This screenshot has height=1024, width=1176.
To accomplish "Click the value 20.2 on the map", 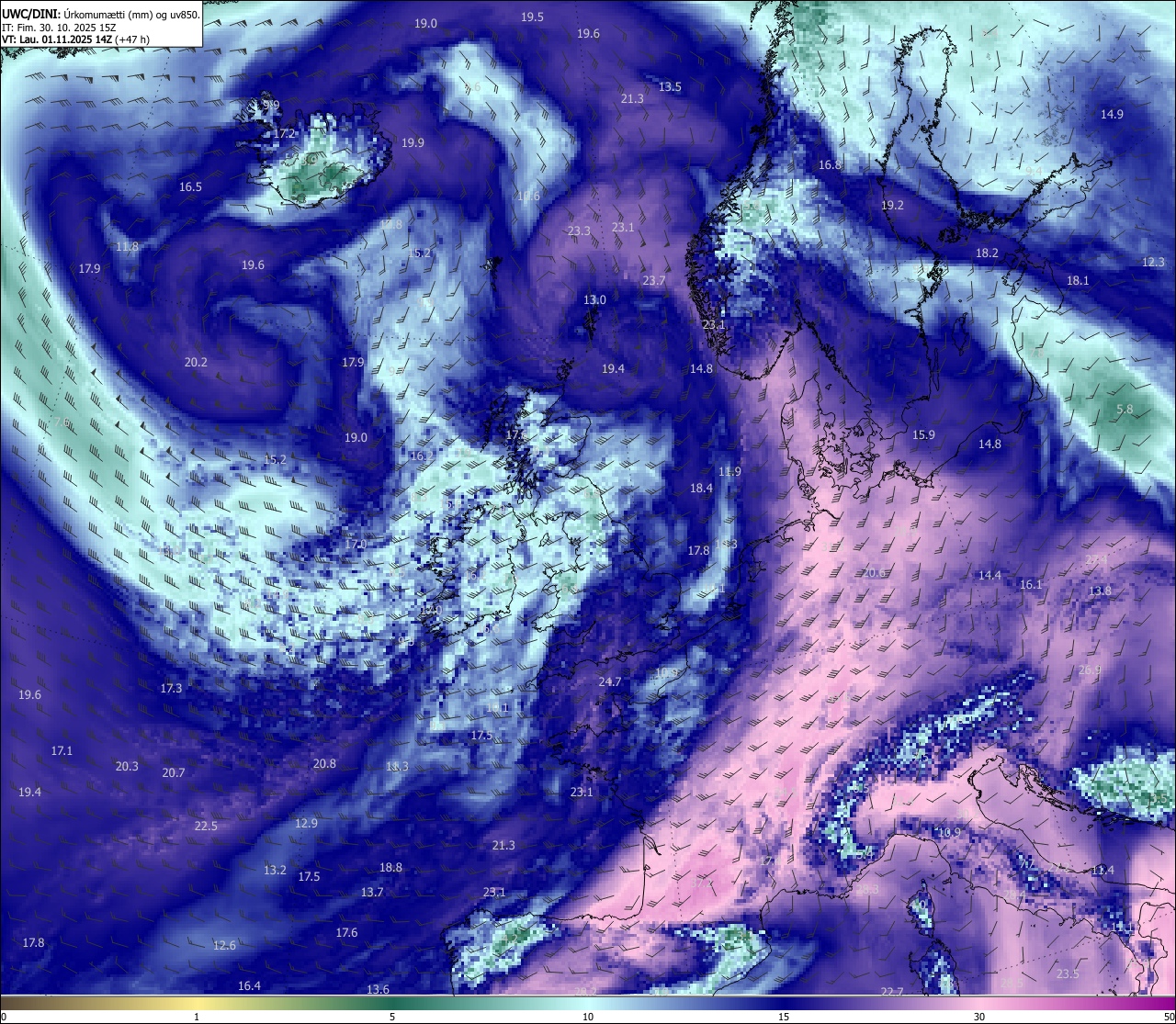I will tap(196, 362).
